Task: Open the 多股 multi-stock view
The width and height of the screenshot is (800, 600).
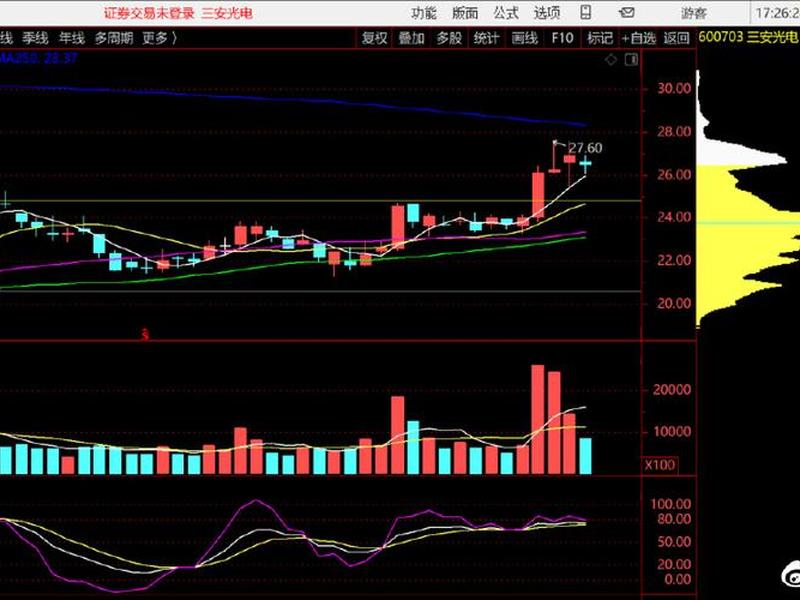Action: [x=449, y=38]
